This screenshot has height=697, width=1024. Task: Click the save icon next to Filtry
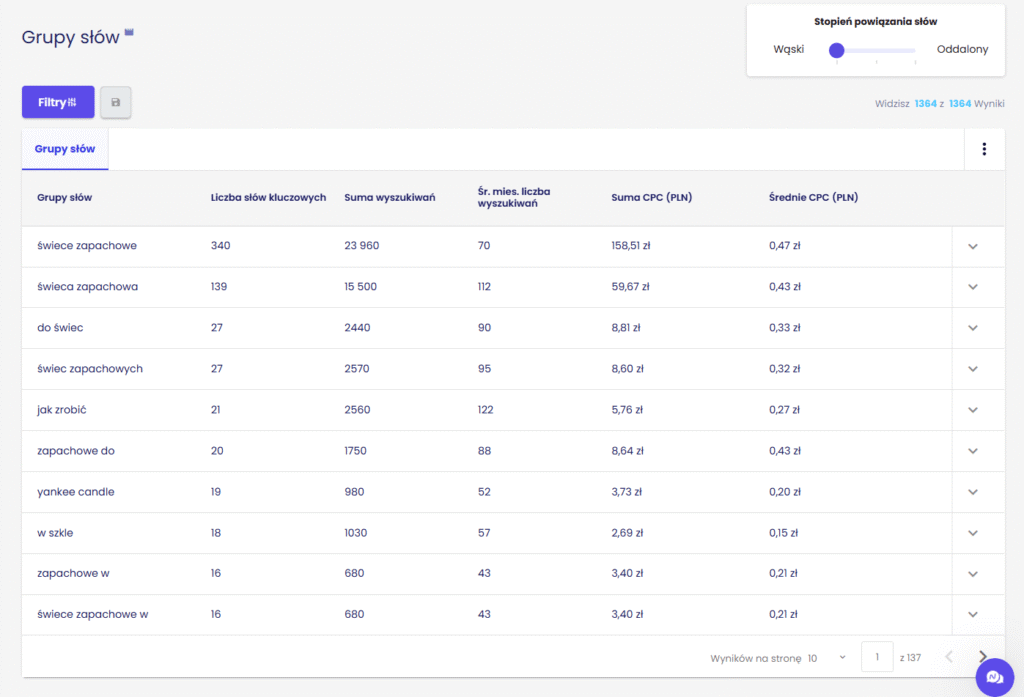(116, 102)
